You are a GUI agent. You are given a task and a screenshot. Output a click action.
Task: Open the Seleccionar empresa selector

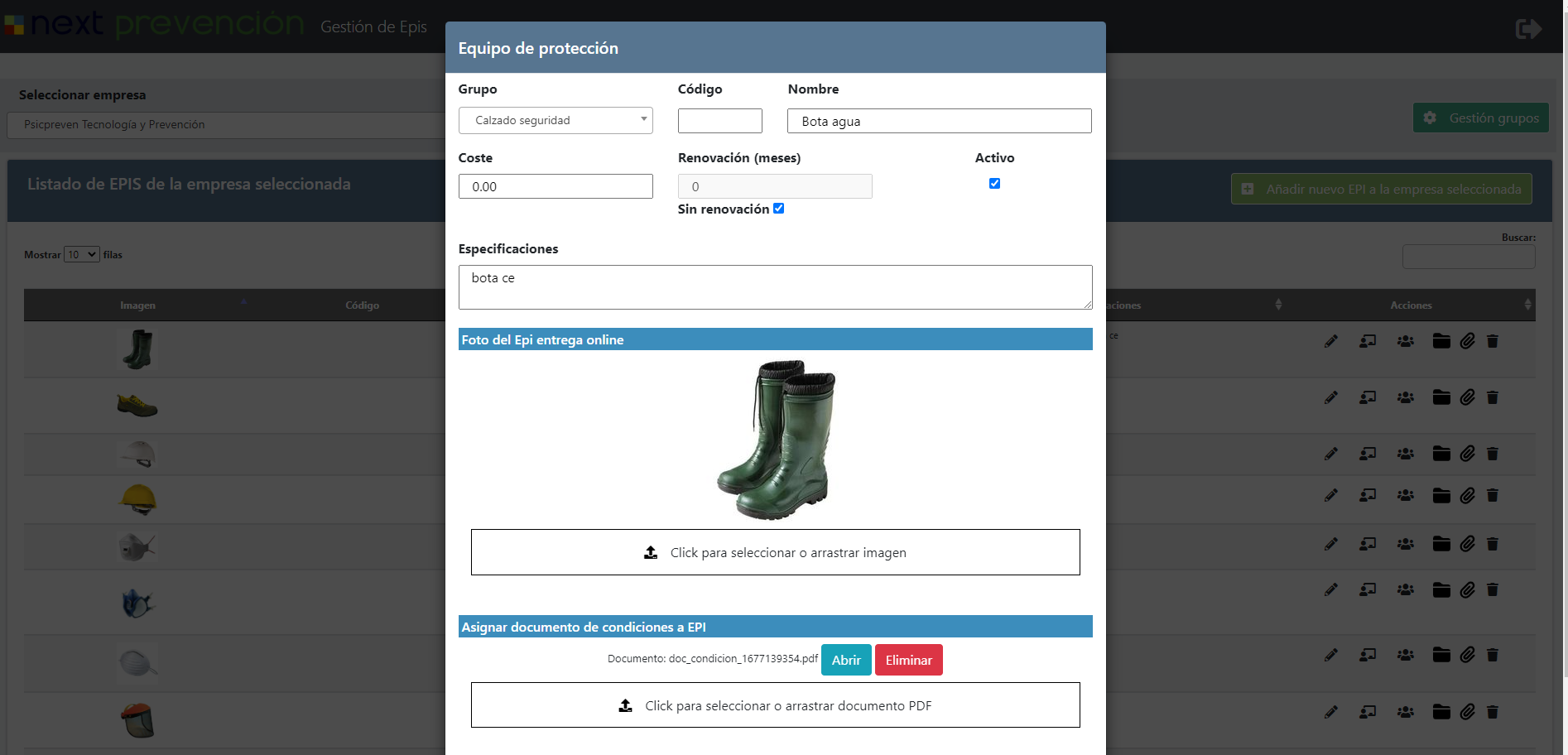[x=226, y=125]
